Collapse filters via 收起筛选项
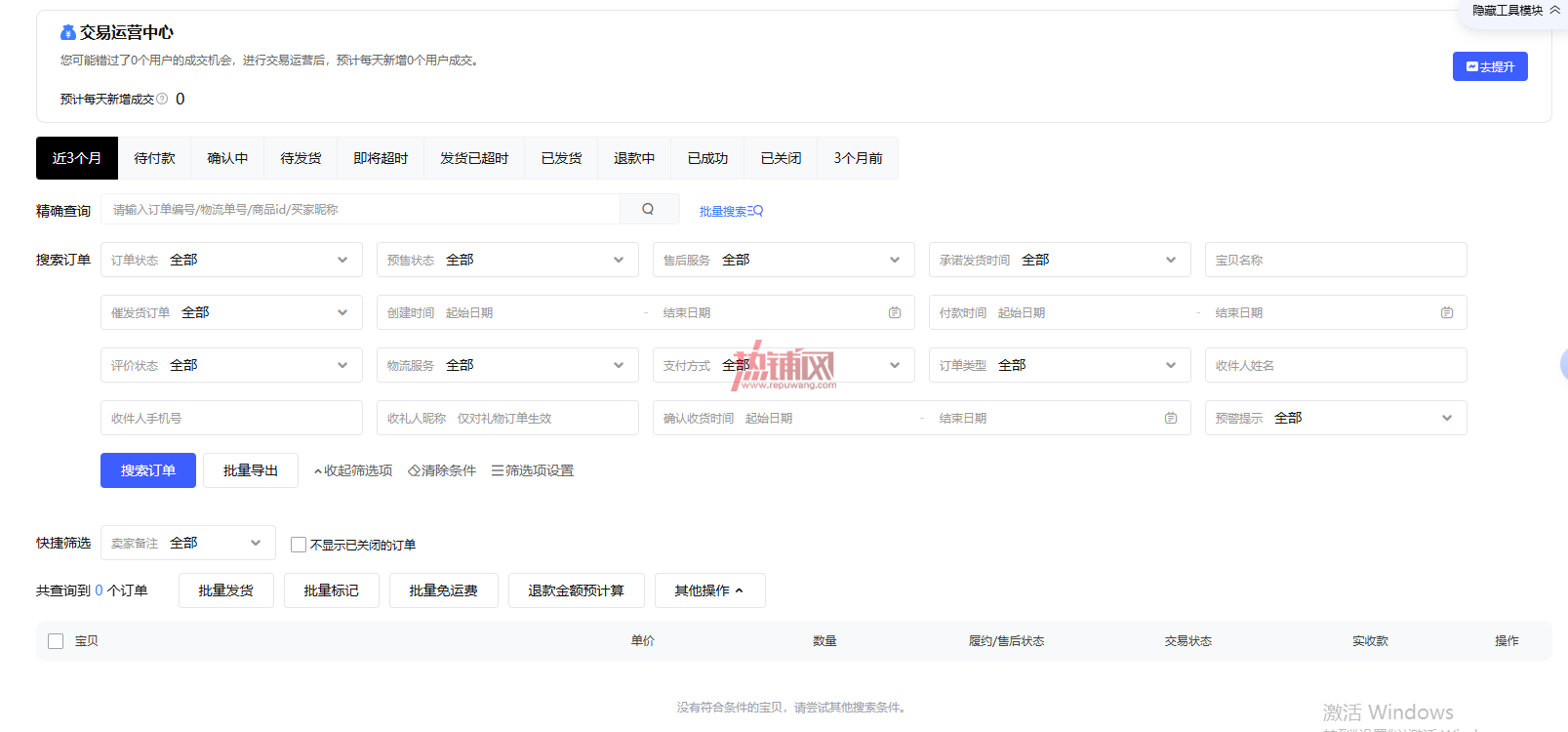This screenshot has height=732, width=1568. click(352, 470)
